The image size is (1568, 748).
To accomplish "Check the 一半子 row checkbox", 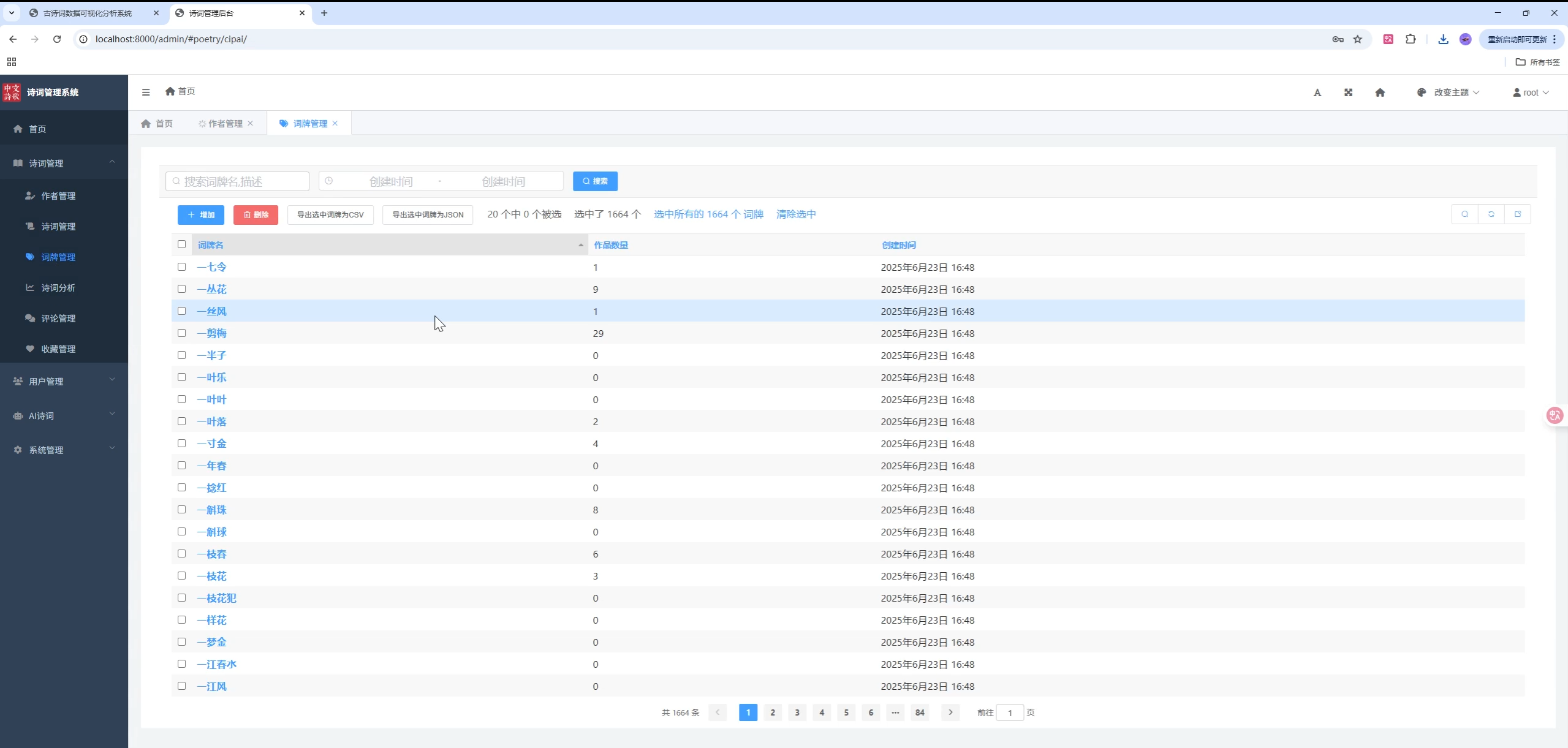I will pyautogui.click(x=181, y=355).
